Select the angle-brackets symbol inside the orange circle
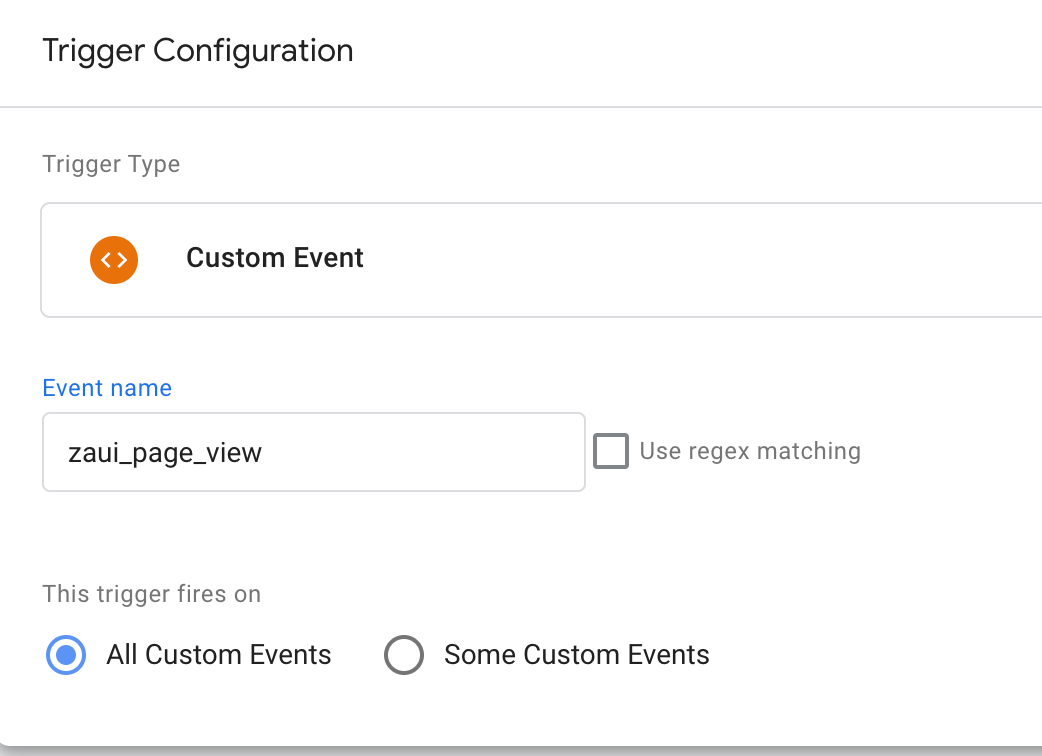The height and width of the screenshot is (756, 1042). pos(114,259)
